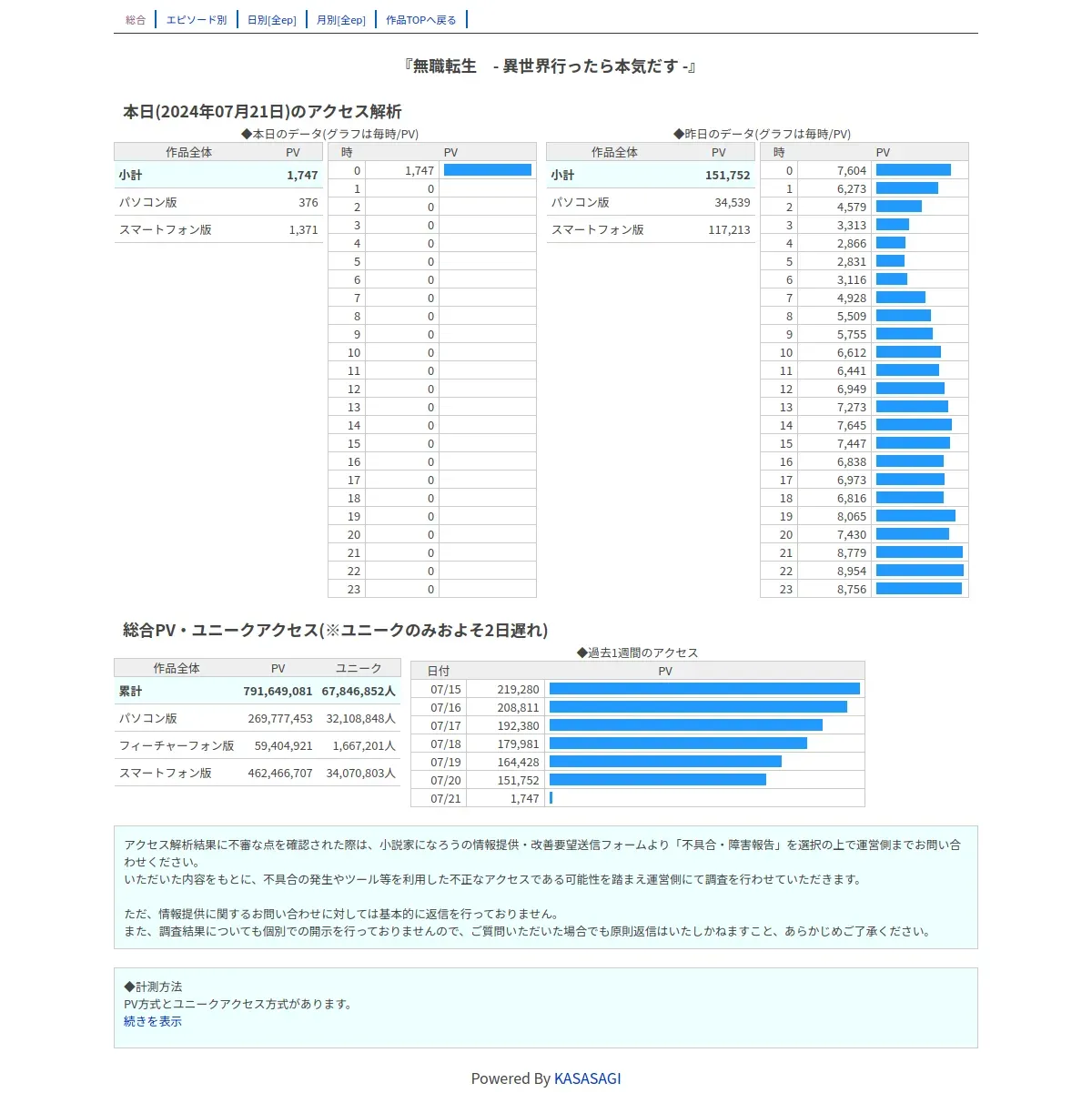Image resolution: width=1092 pixels, height=1093 pixels.
Task: Click today's hour 0 PV bar
Action: [488, 170]
